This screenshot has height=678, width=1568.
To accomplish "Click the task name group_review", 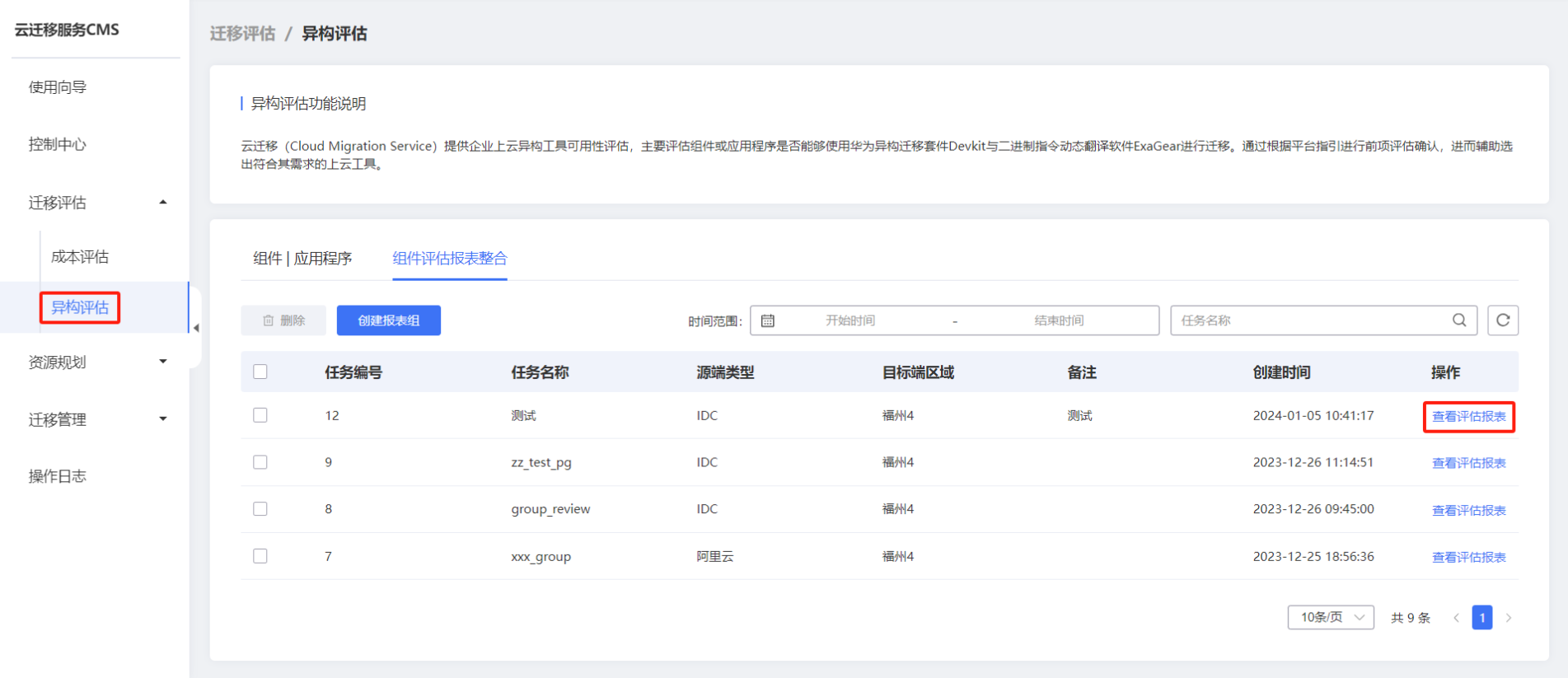I will pyautogui.click(x=550, y=509).
